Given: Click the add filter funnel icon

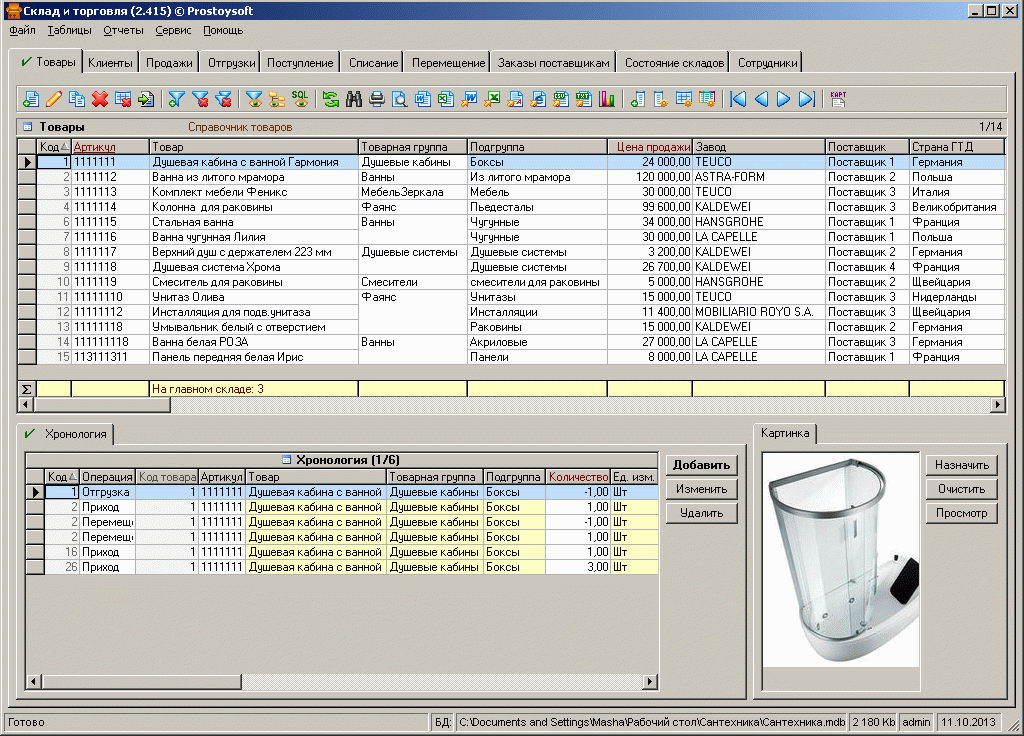Looking at the screenshot, I should pos(177,99).
